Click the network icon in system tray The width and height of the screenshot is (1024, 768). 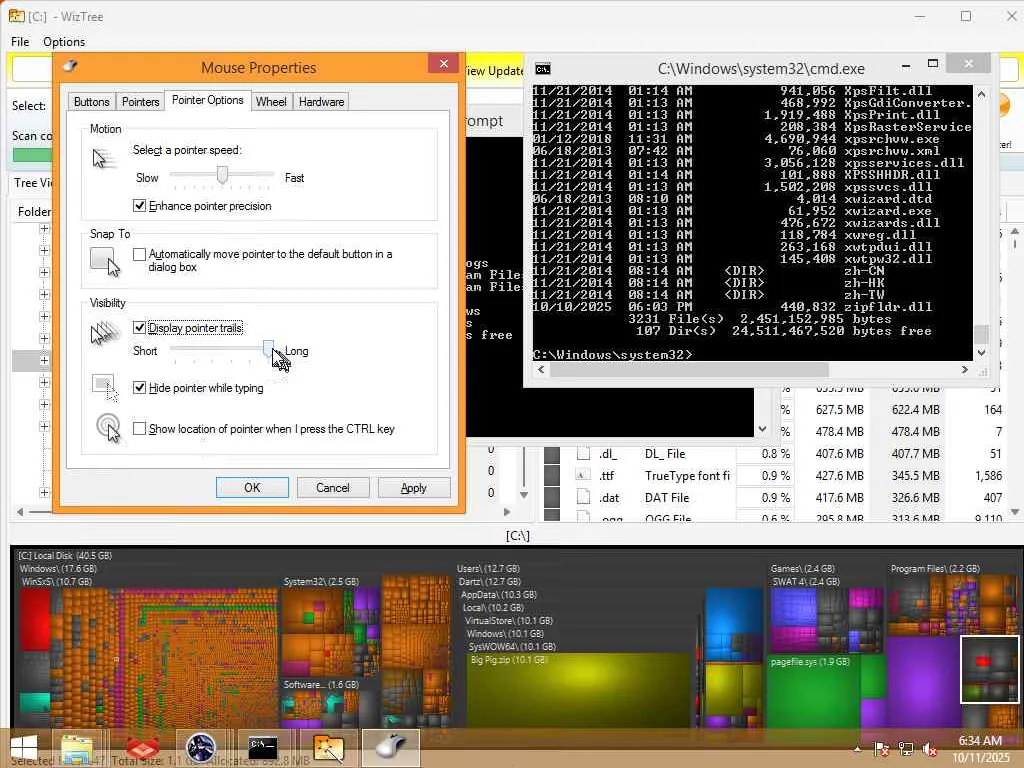906,749
